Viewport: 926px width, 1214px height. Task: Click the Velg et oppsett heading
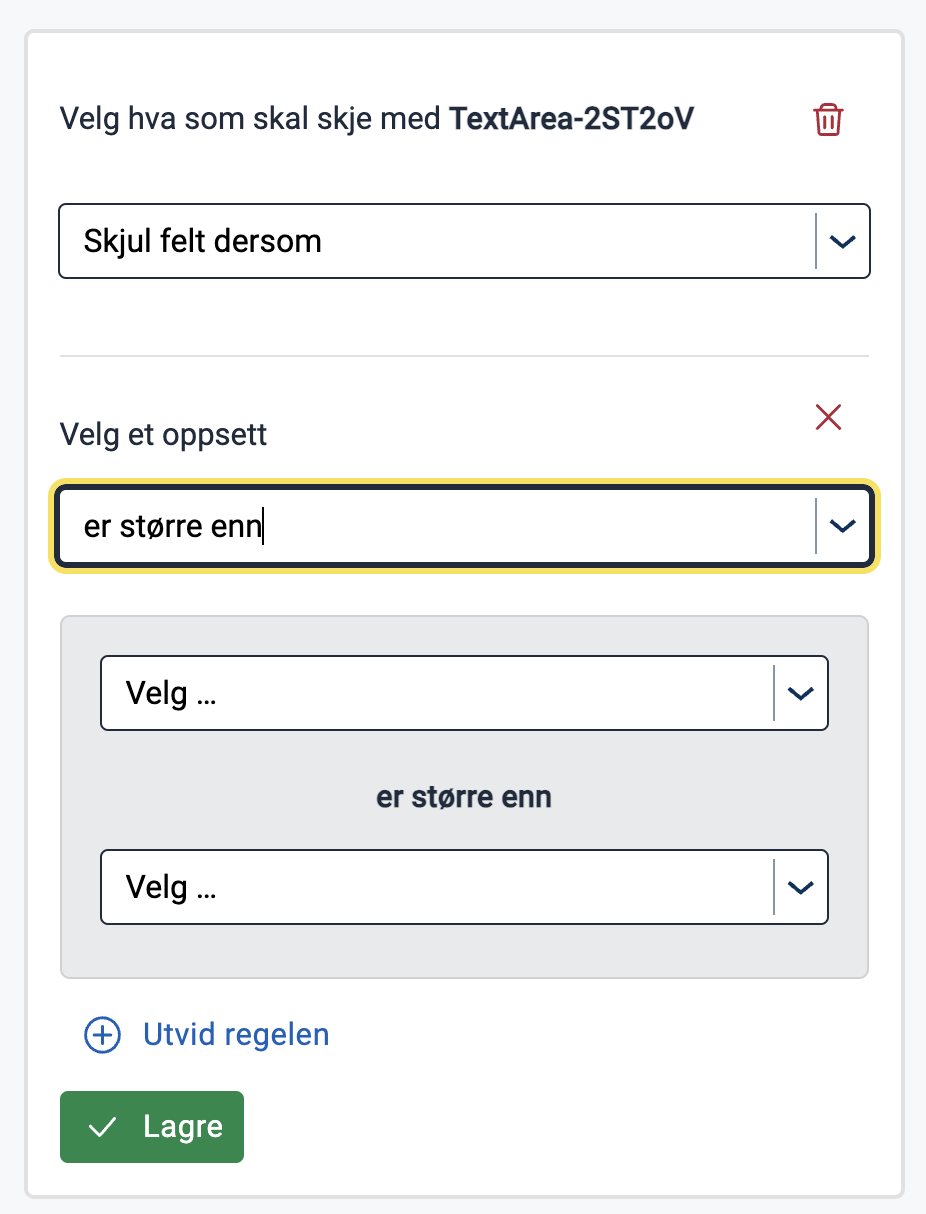(x=162, y=434)
